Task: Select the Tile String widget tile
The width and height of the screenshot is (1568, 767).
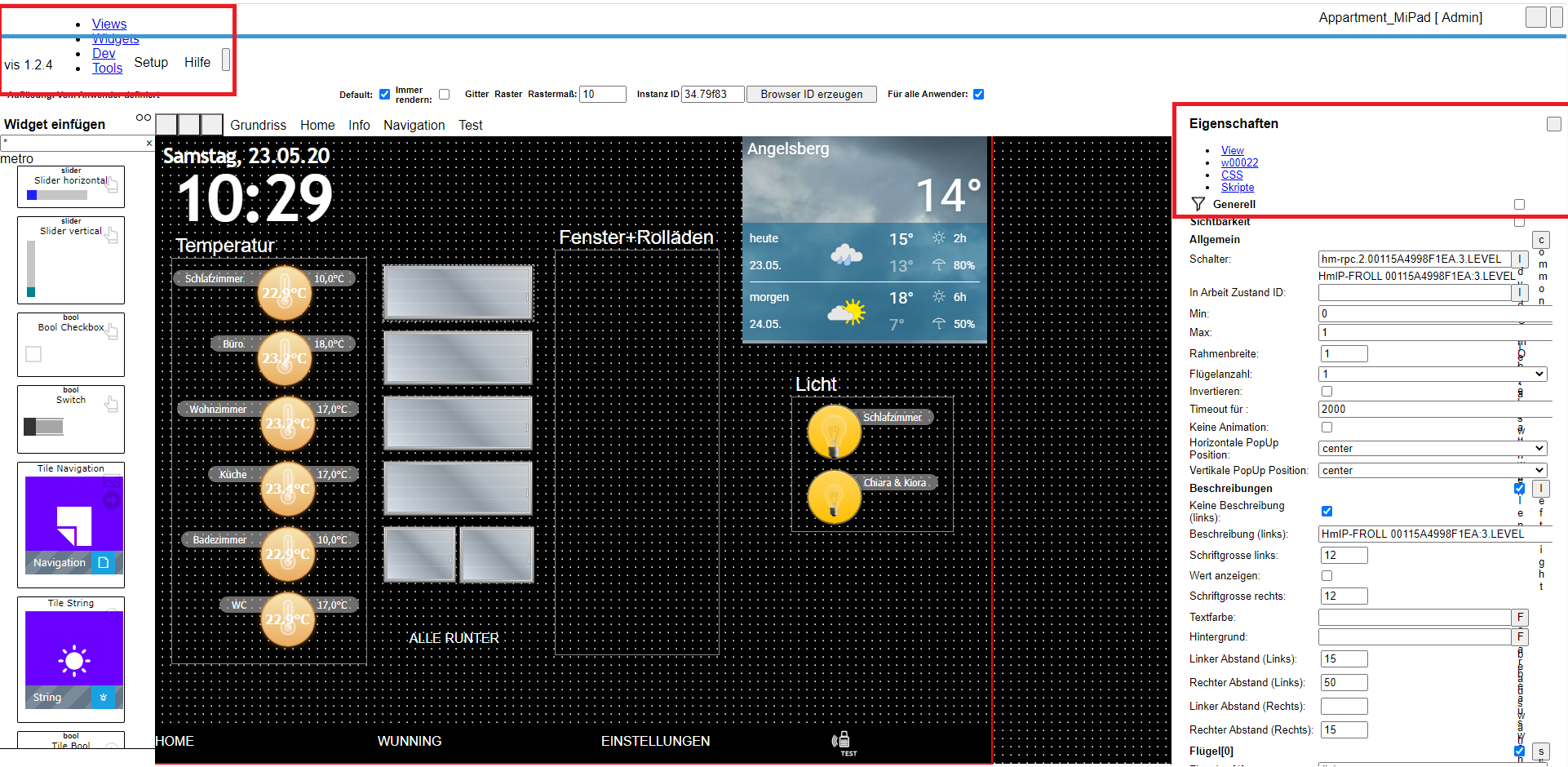Action: (x=71, y=660)
